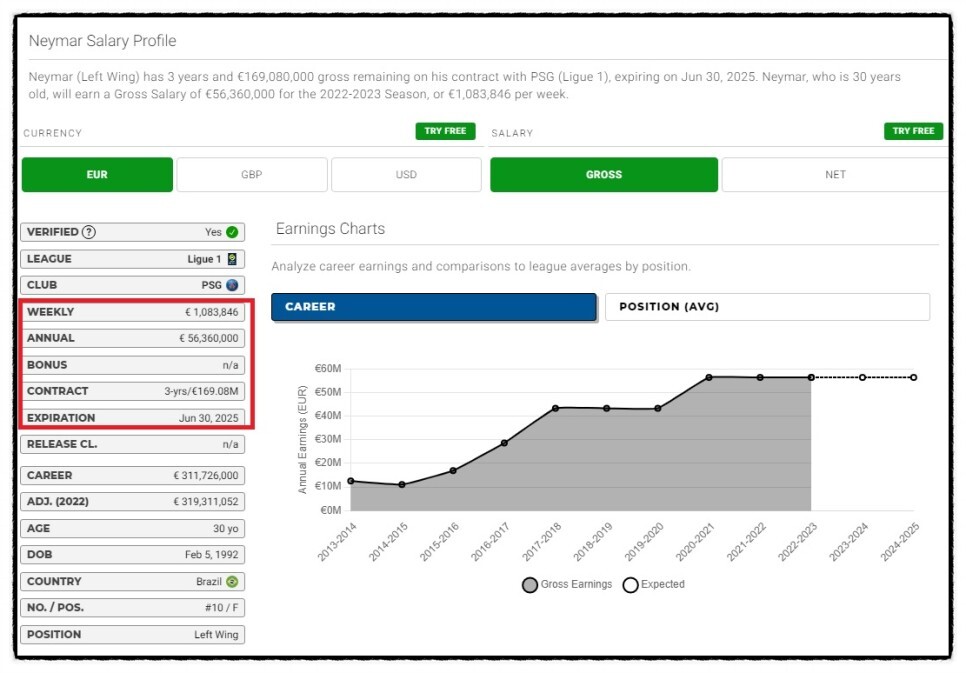Click the 2021-2022 chart data point
The height and width of the screenshot is (673, 966).
click(760, 377)
